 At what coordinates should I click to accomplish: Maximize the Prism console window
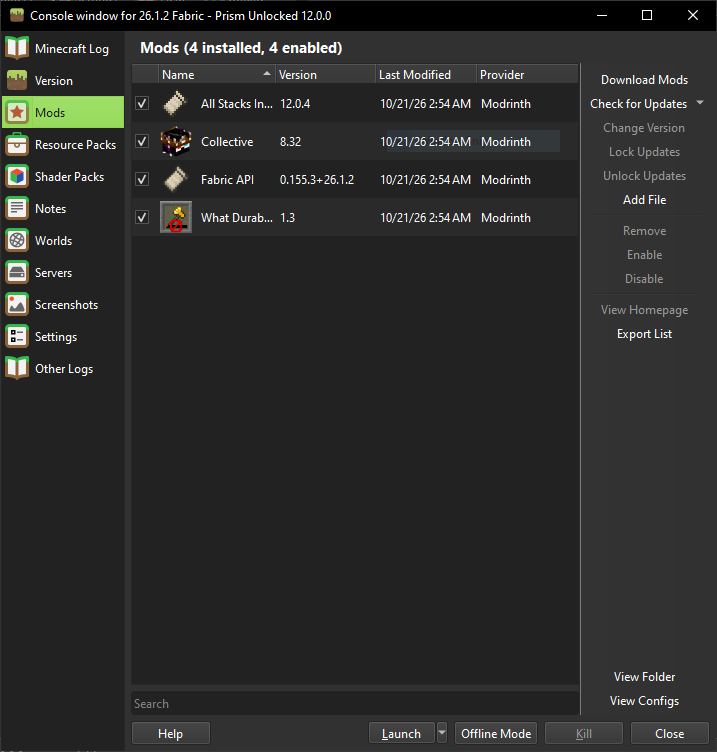(647, 15)
